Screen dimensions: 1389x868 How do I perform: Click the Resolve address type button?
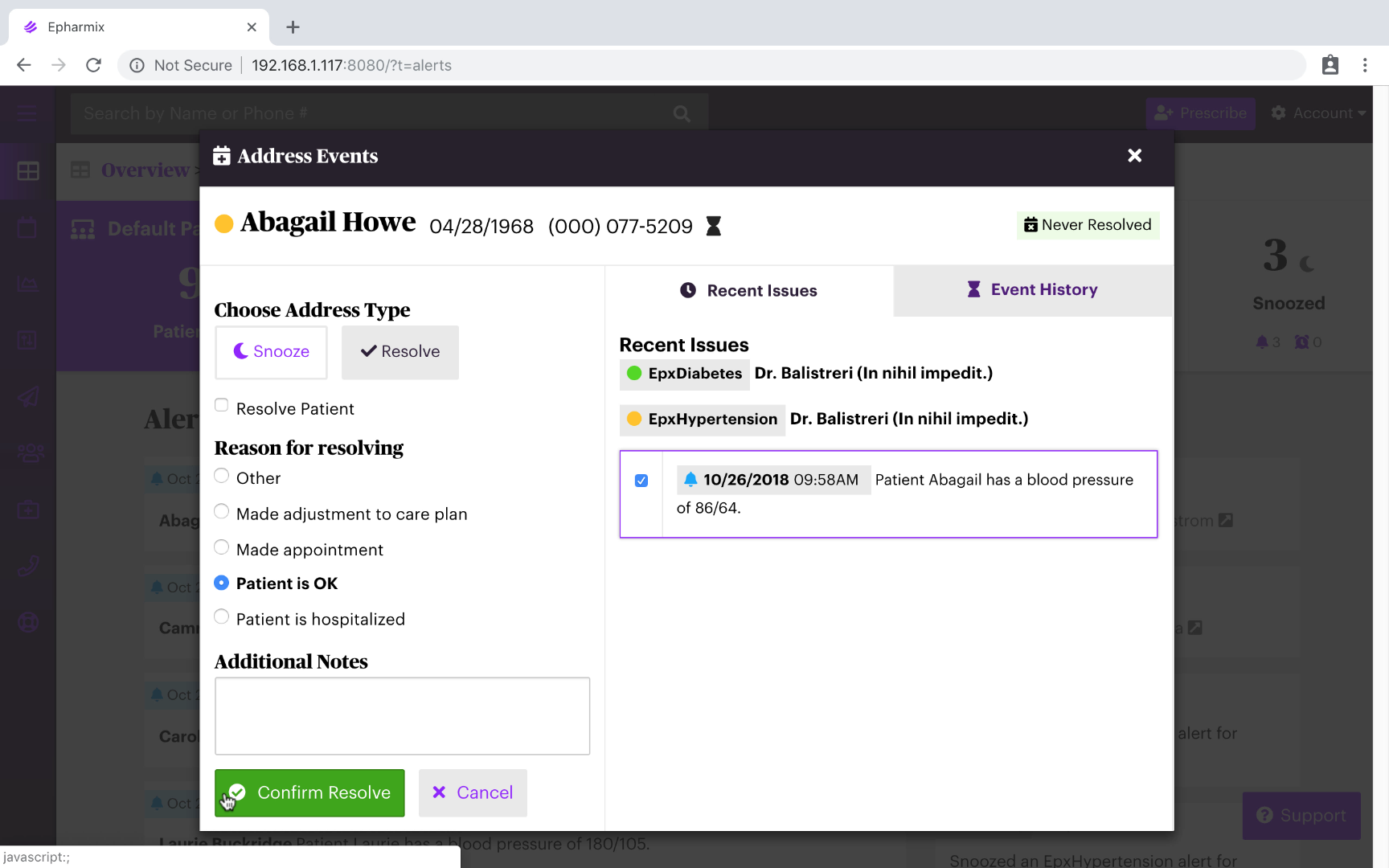[400, 352]
